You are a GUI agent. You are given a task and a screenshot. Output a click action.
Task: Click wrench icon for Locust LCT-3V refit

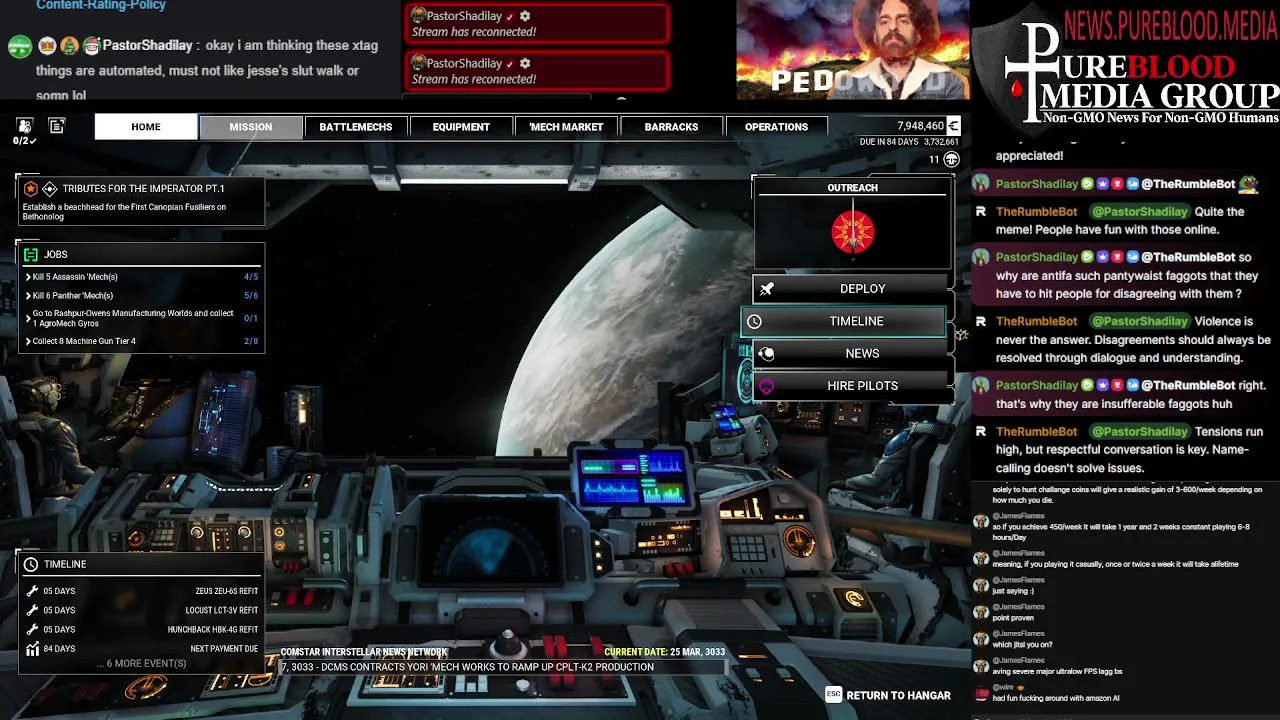(x=32, y=610)
